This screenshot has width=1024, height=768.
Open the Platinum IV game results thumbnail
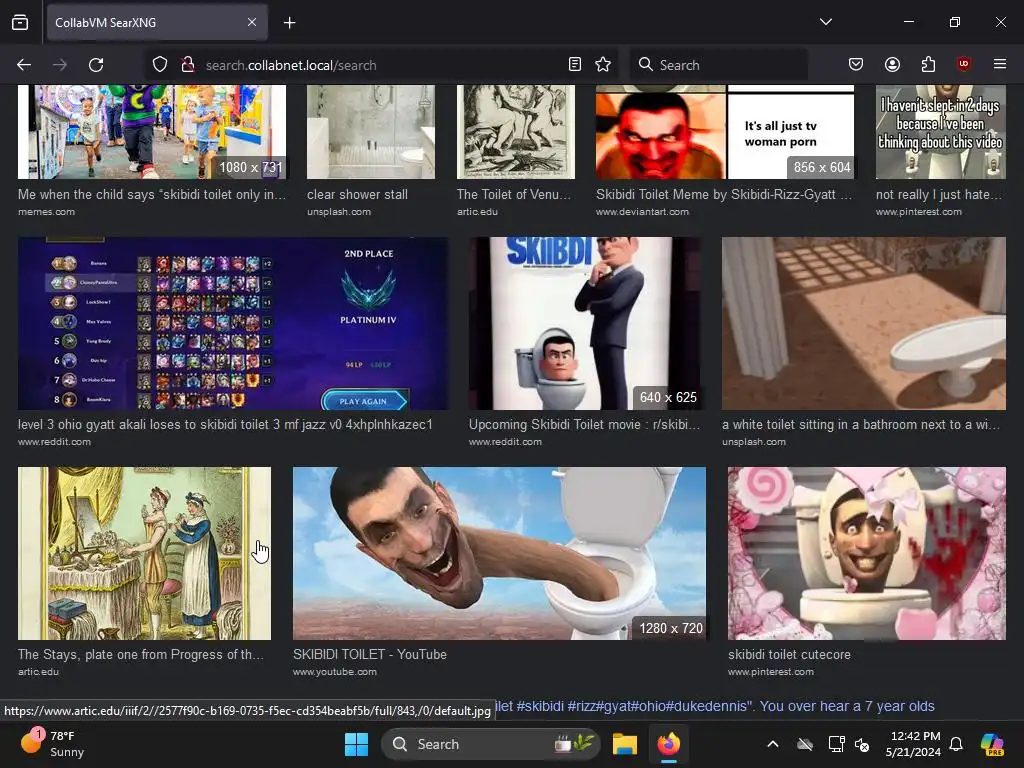click(232, 323)
